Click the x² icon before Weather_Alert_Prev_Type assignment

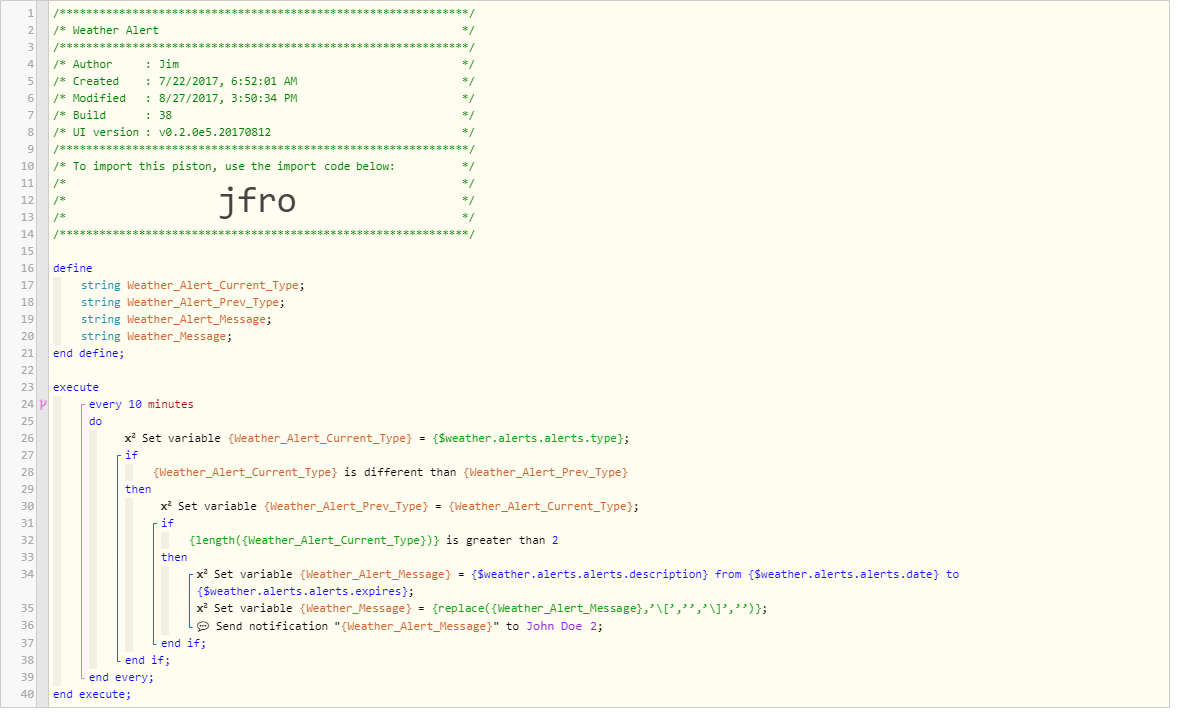tap(166, 506)
